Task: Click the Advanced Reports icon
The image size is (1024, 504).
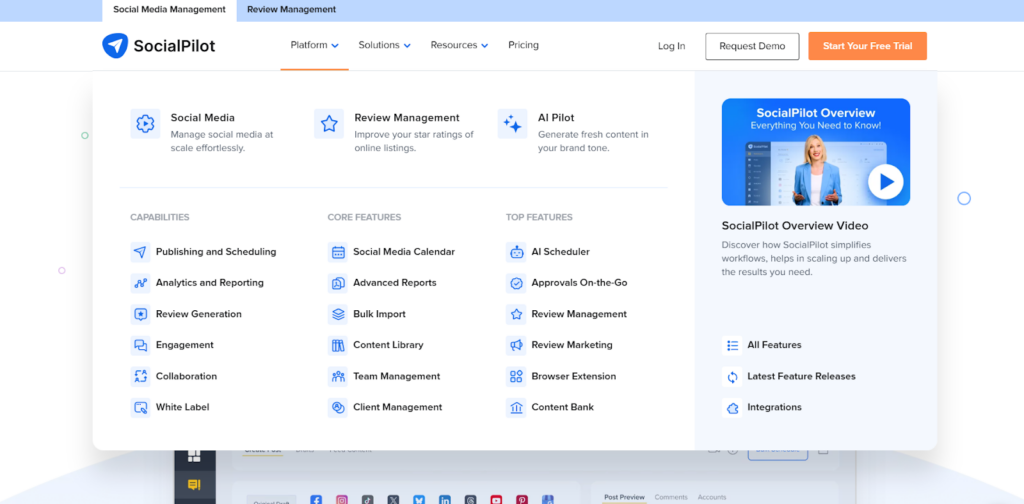Action: (338, 283)
